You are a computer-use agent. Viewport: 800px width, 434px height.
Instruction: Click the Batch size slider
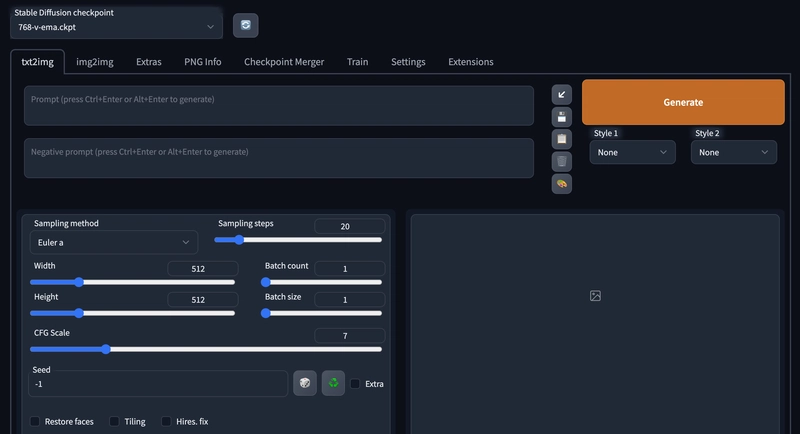321,313
